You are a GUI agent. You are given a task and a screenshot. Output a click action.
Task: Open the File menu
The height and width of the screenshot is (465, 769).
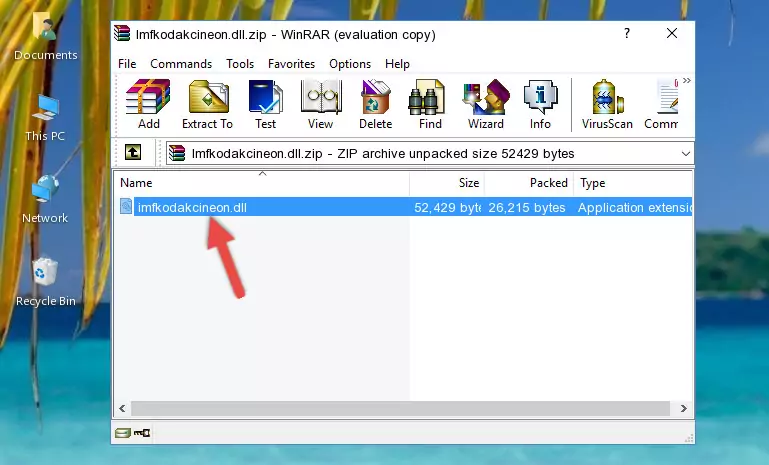tap(127, 64)
